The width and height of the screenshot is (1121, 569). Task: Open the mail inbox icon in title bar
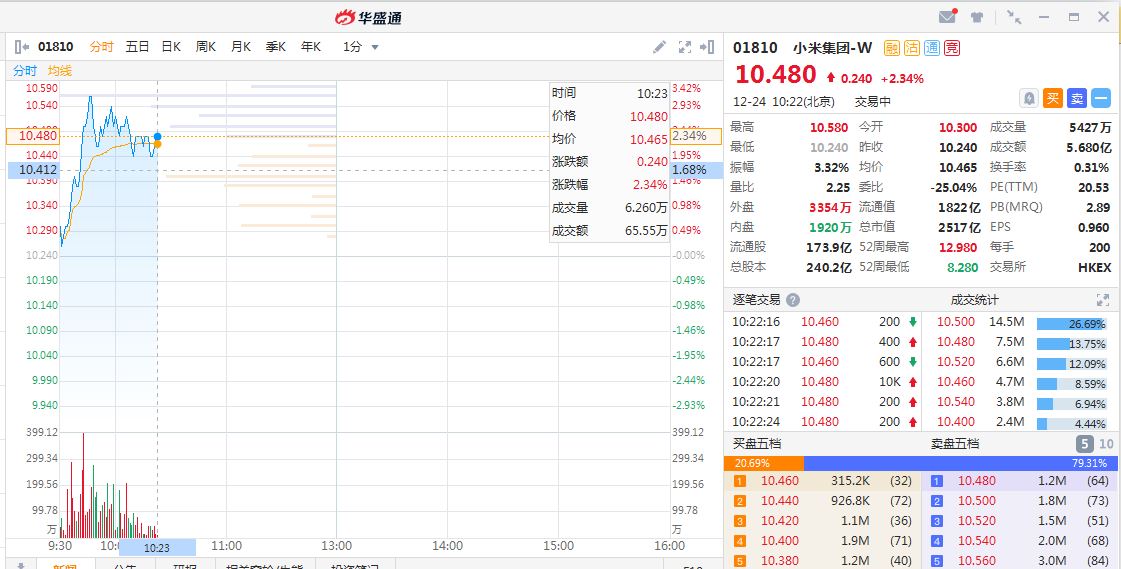[947, 17]
